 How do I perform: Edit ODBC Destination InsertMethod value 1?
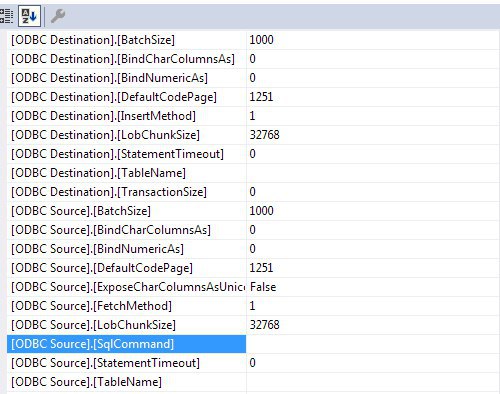pos(373,116)
